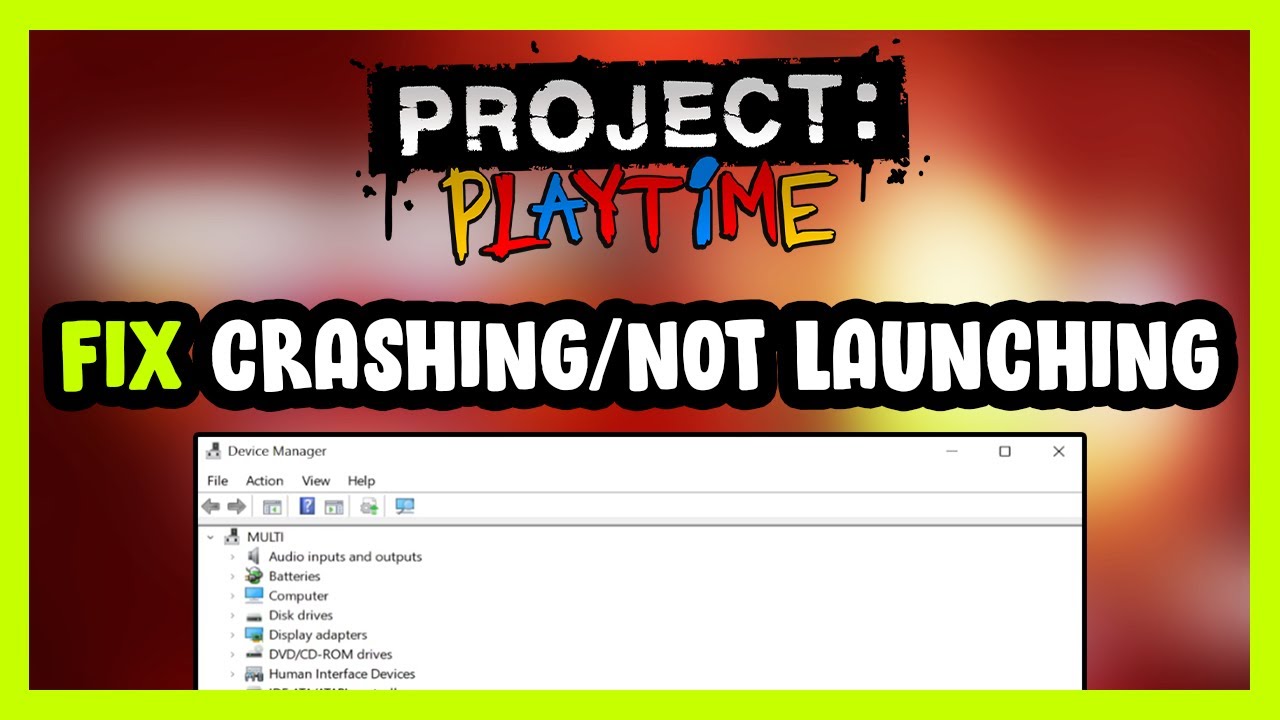Click the Device Manager title bar icon
Screen dimensions: 1280x720
coord(213,451)
